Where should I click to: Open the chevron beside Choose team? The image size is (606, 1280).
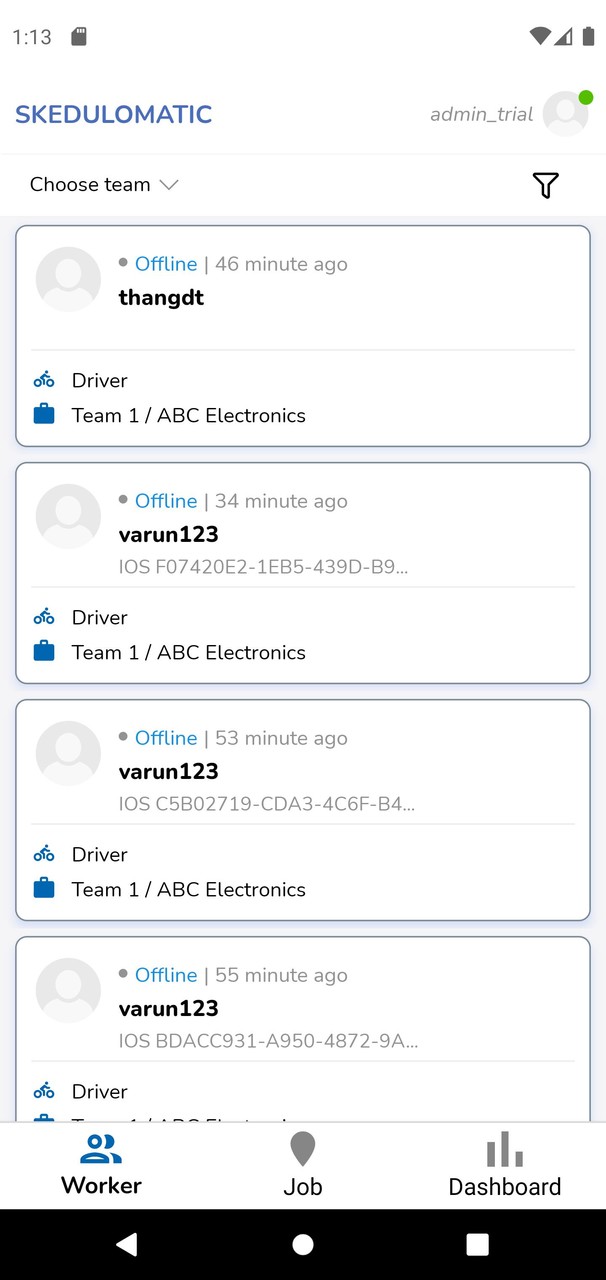click(x=168, y=185)
